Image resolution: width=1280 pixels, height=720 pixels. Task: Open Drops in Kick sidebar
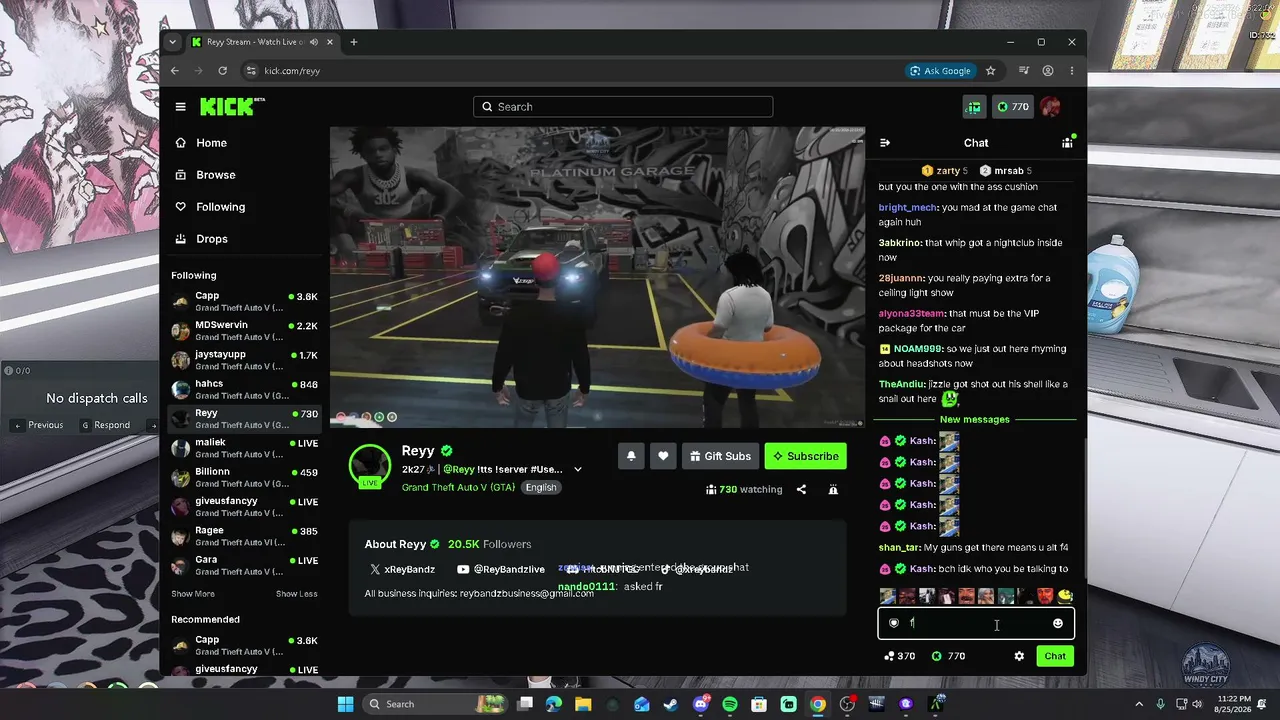click(x=201, y=239)
